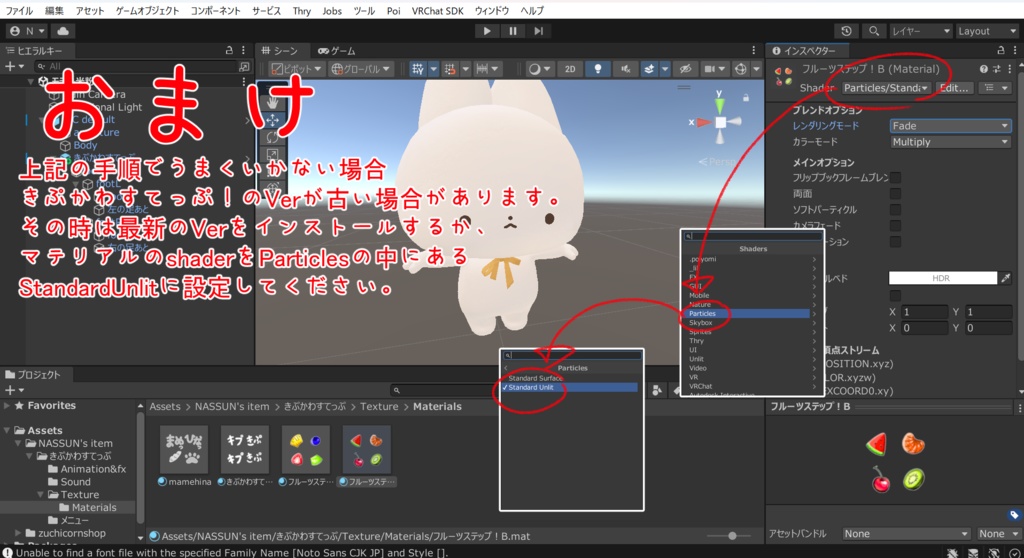Viewport: 1024px width, 558px height.
Task: Select the Animation&fx folder
Action: click(x=93, y=468)
